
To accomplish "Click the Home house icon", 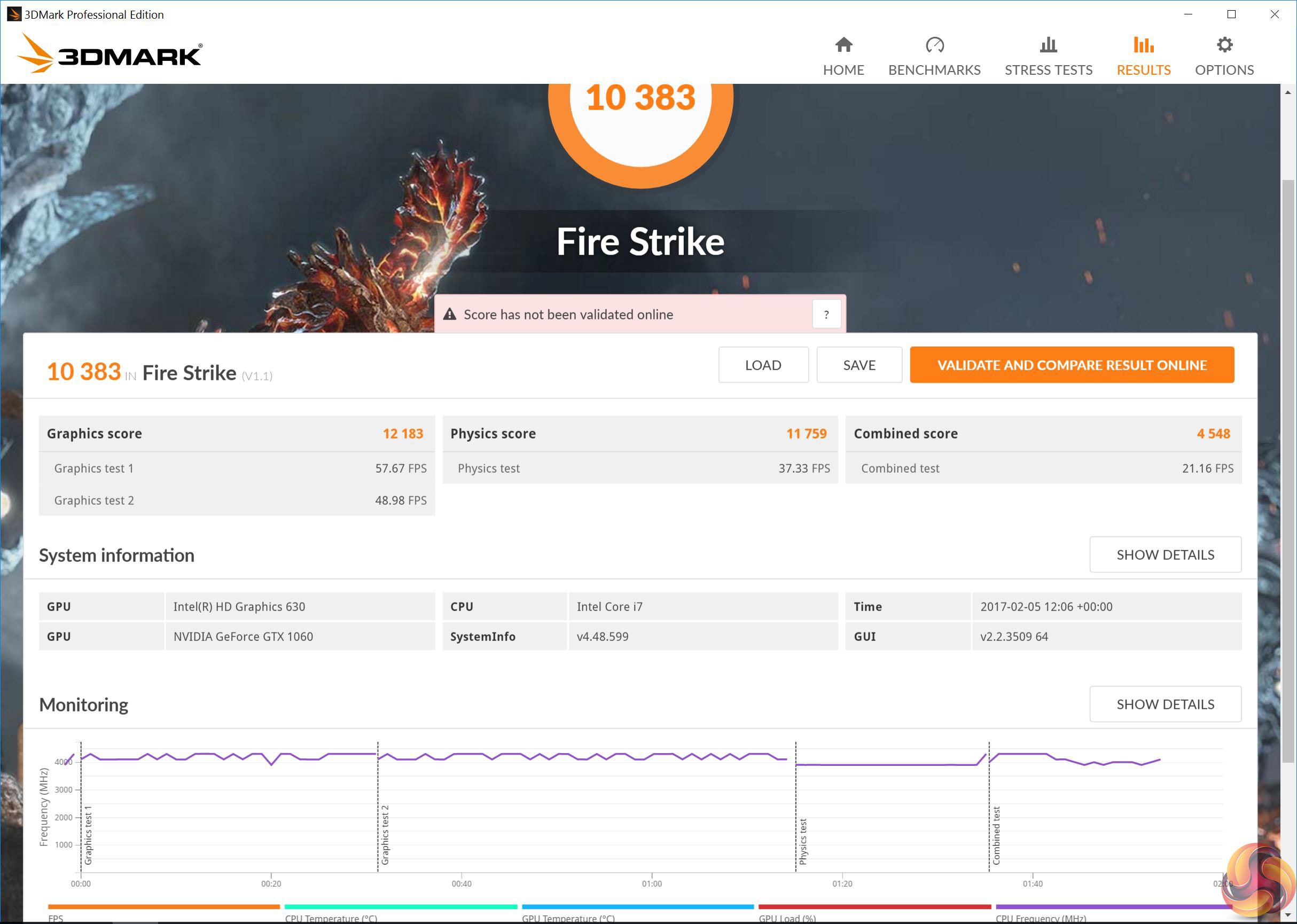I will pos(843,44).
